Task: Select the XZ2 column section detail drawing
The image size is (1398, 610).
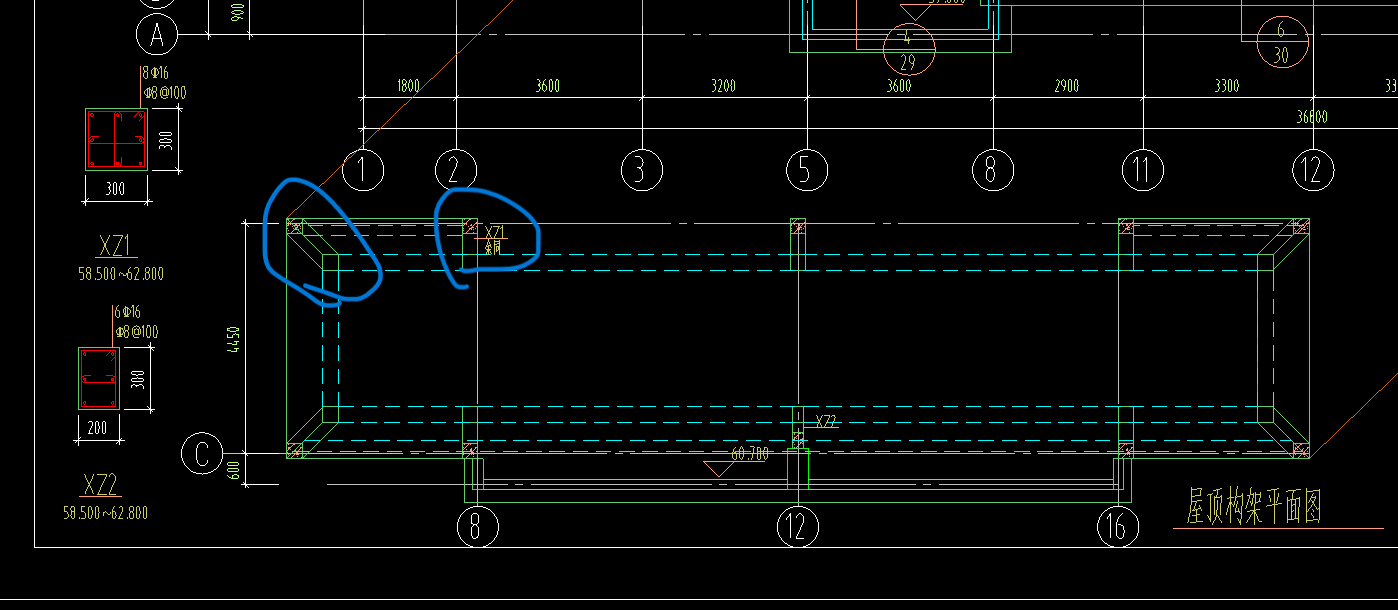Action: coord(99,378)
